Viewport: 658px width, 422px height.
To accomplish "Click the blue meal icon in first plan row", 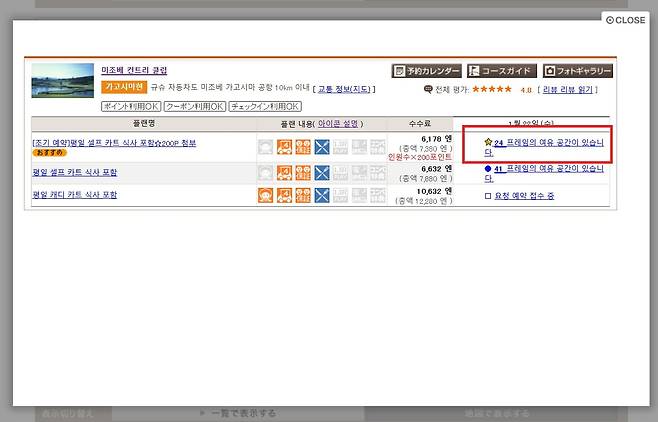I will [322, 147].
